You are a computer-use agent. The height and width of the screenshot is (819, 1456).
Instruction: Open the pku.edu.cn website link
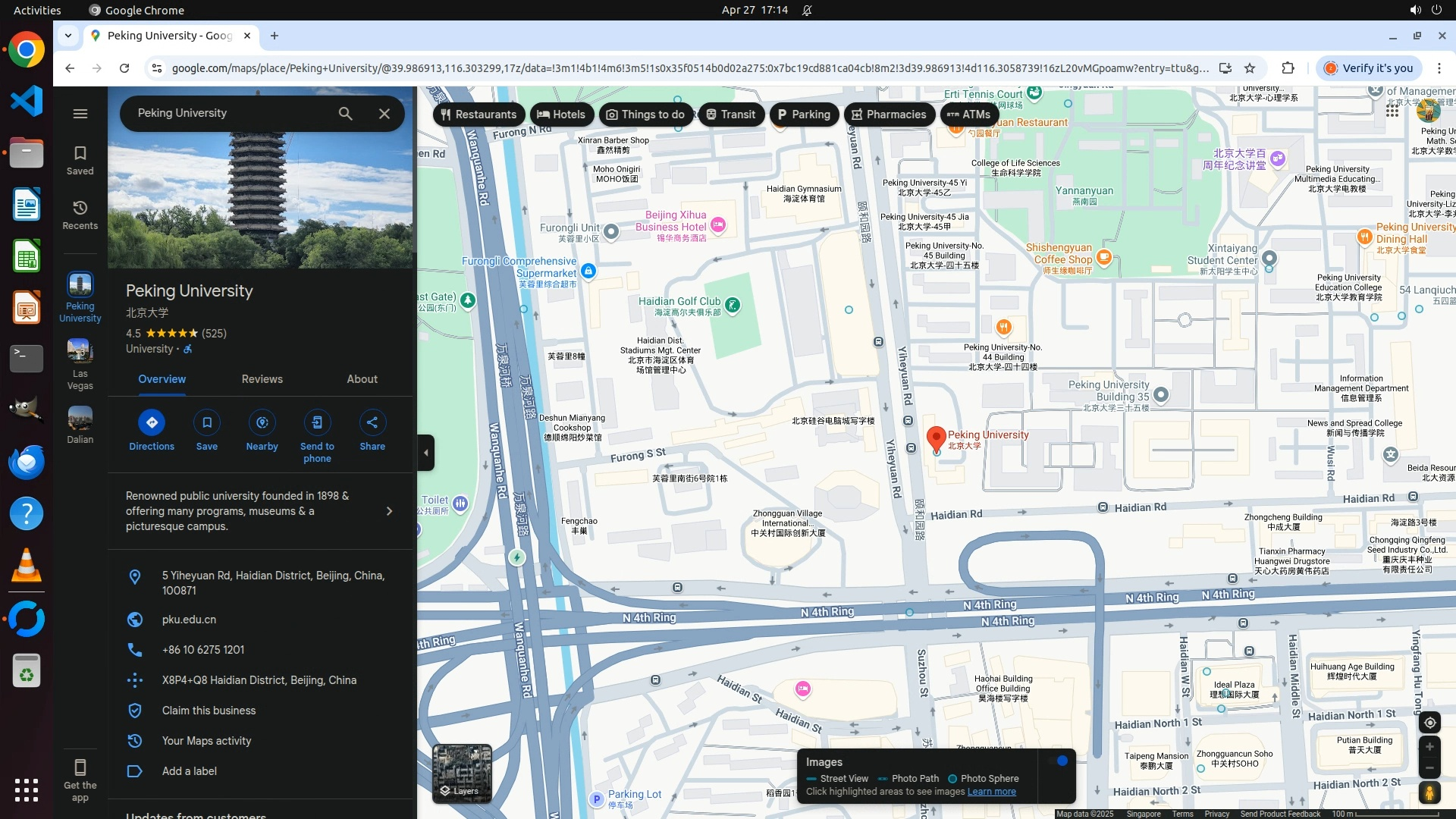[189, 620]
